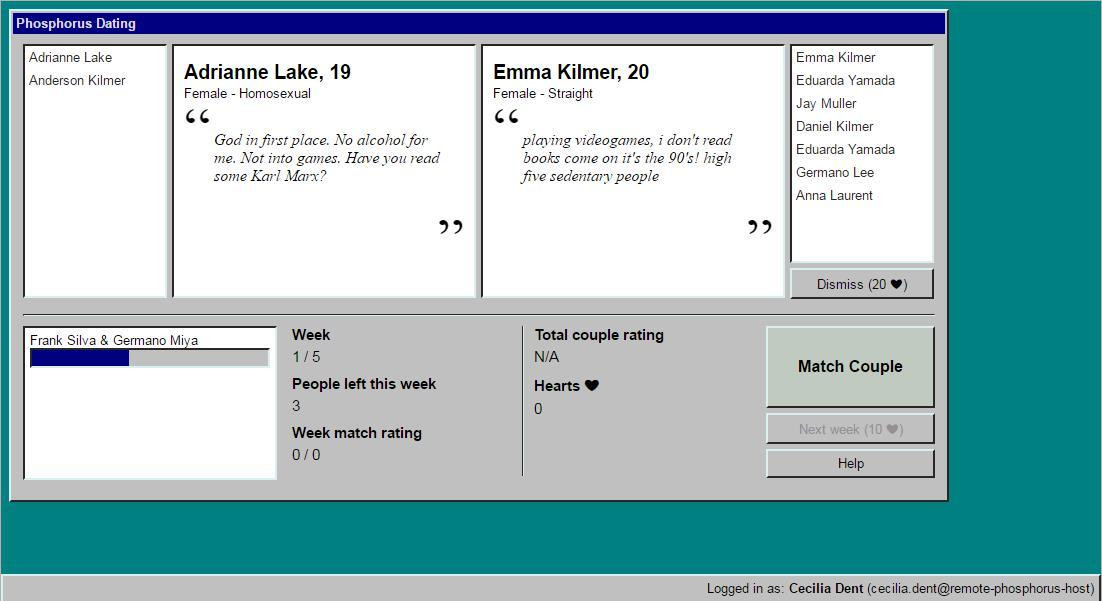This screenshot has width=1102, height=601.
Task: Select Adrianne Lake in the left people list
Action: 70,58
